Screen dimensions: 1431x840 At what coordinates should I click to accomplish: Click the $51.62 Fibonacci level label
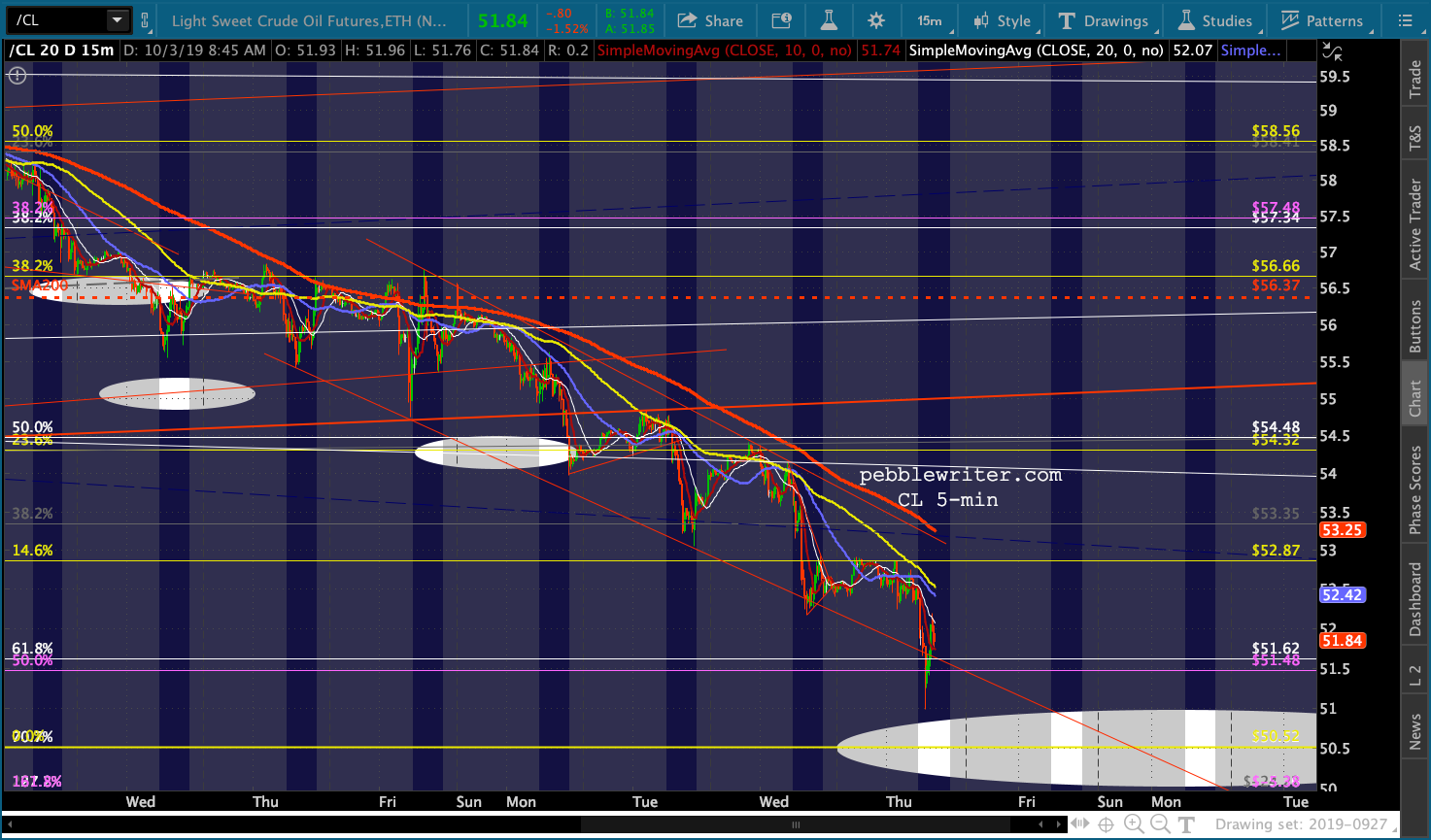[x=1276, y=648]
